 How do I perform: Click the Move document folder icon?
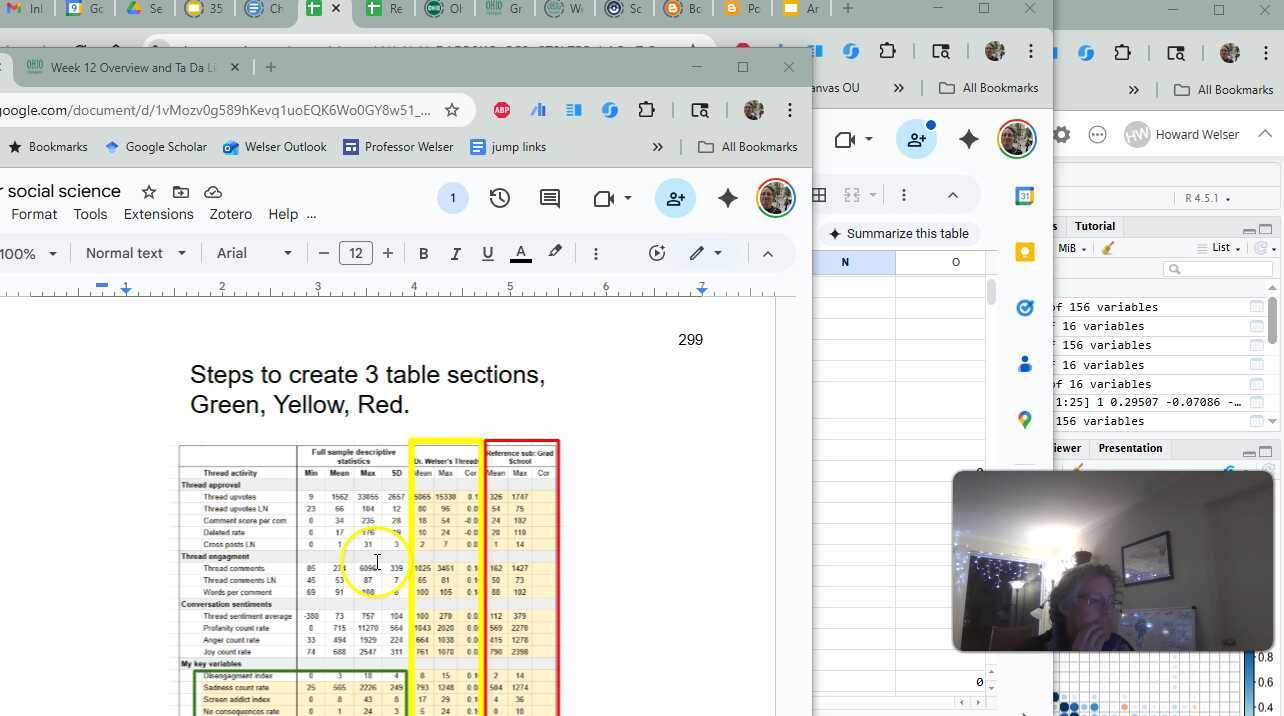tap(181, 192)
